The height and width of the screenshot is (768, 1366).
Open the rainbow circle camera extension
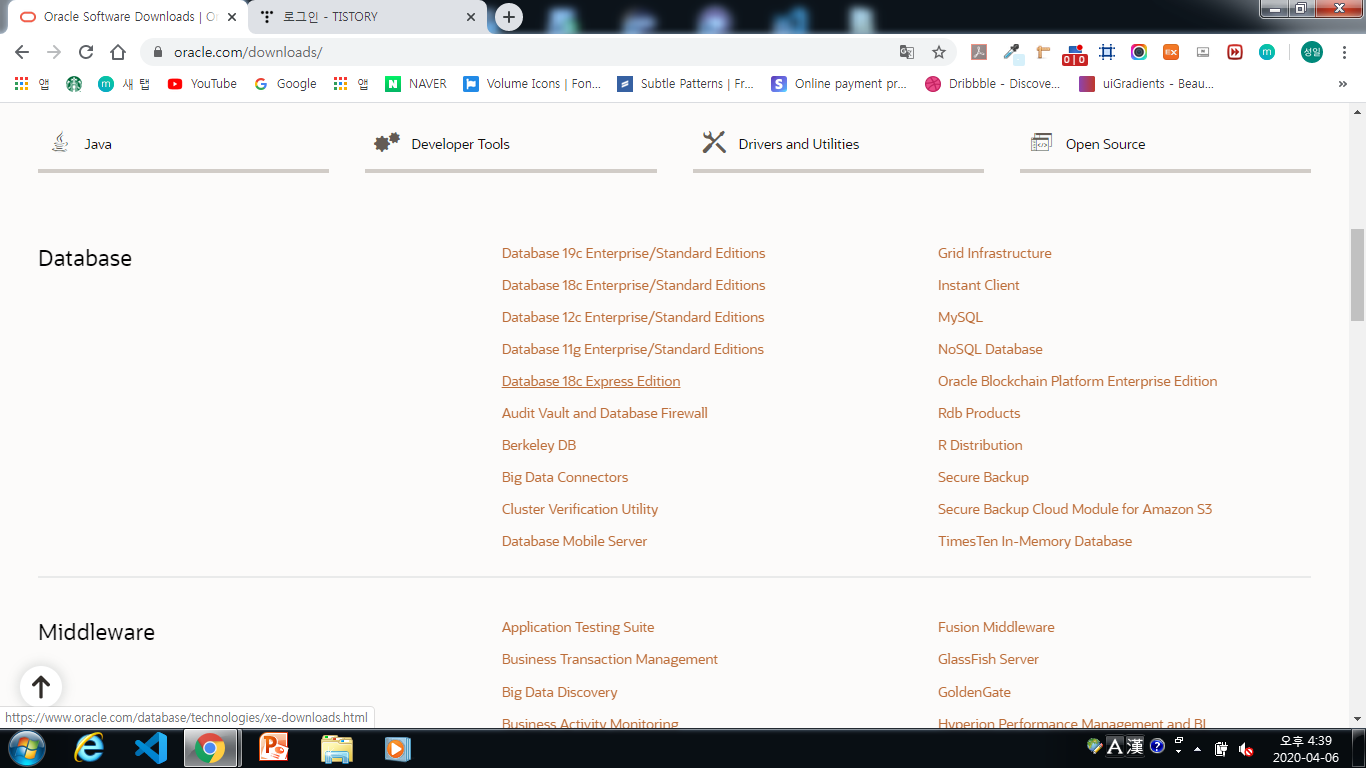click(1139, 52)
